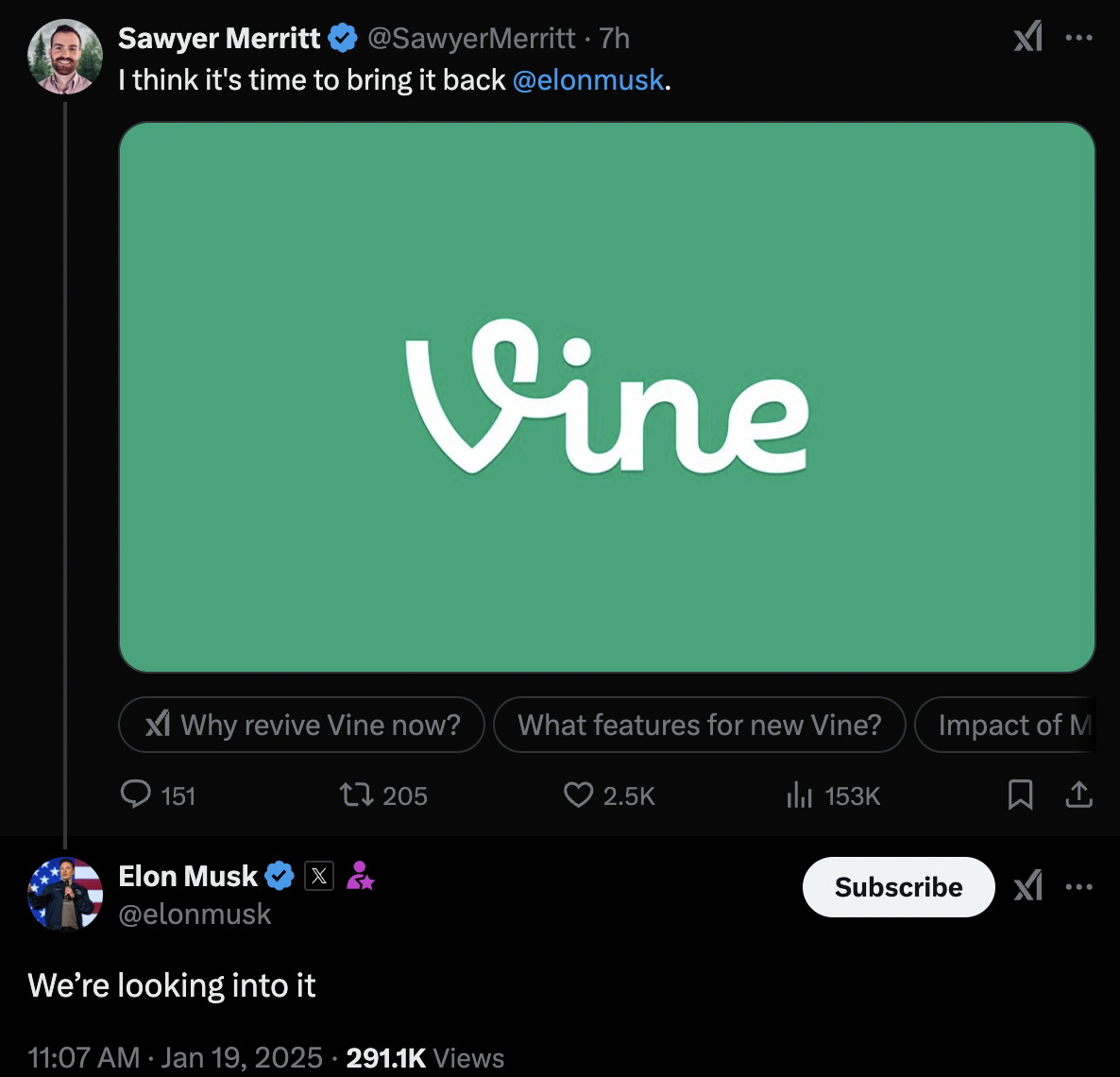The image size is (1120, 1077).
Task: Click the reply comment icon on Sawyer's post
Action: pyautogui.click(x=136, y=795)
